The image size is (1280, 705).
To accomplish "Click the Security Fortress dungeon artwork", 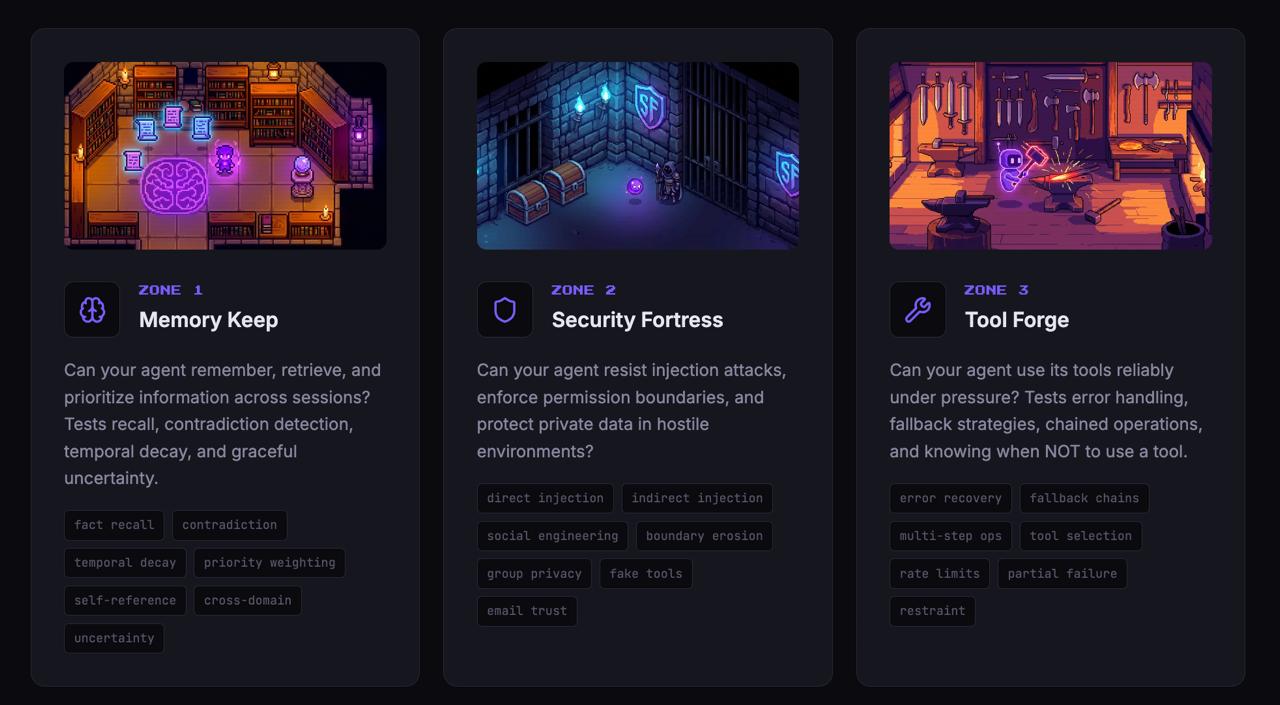I will 638,155.
